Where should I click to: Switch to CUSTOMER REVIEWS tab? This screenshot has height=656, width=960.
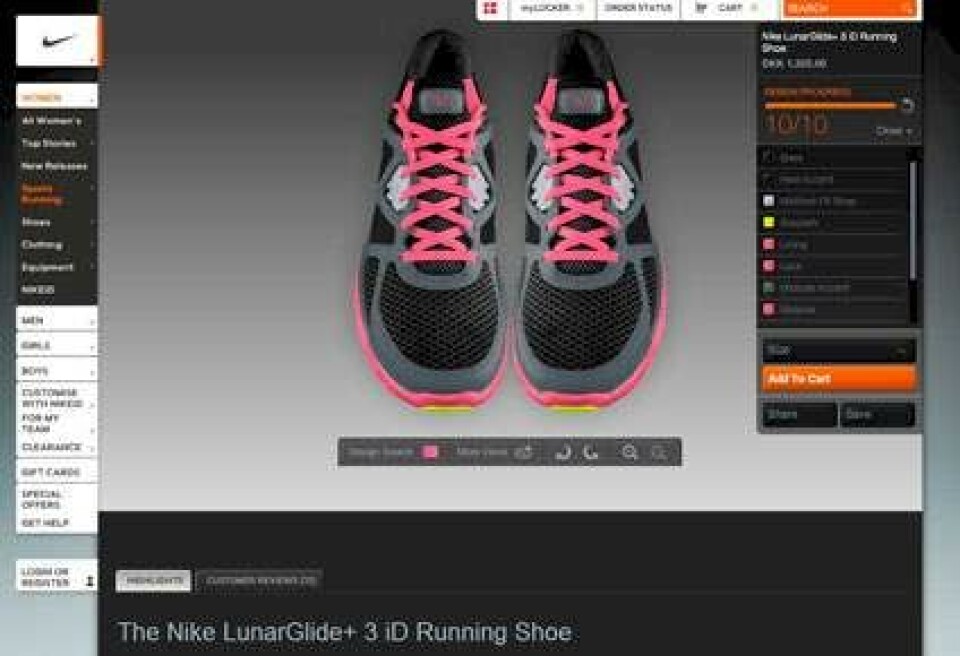[x=260, y=580]
